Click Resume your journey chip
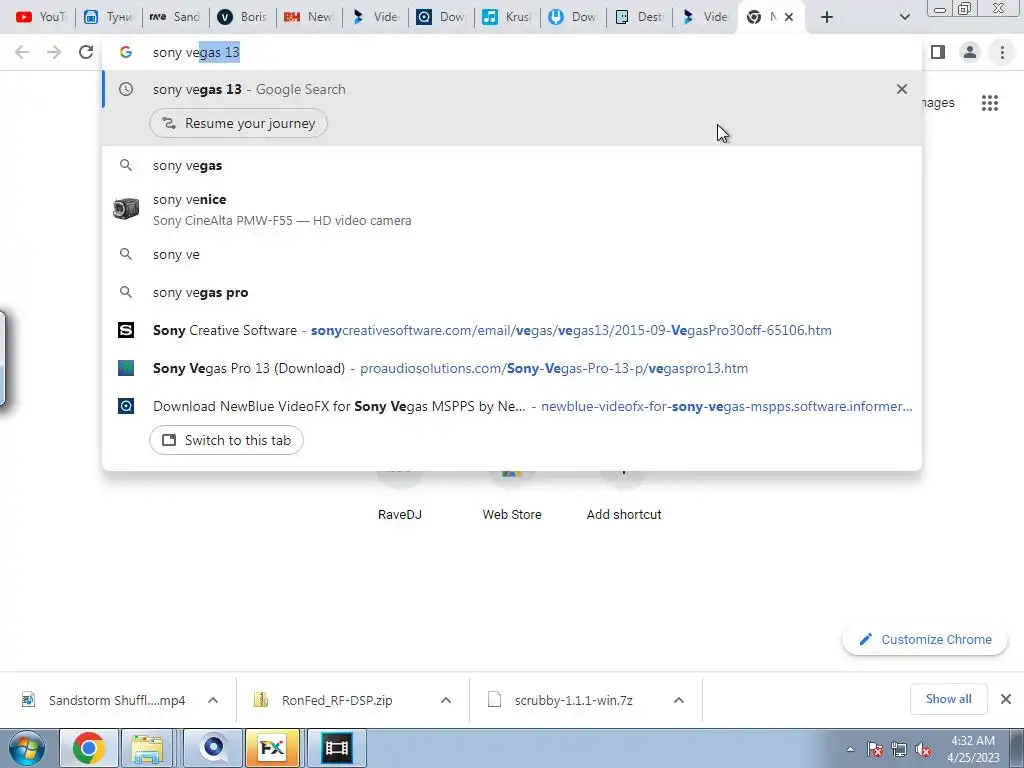This screenshot has width=1024, height=768. click(238, 123)
